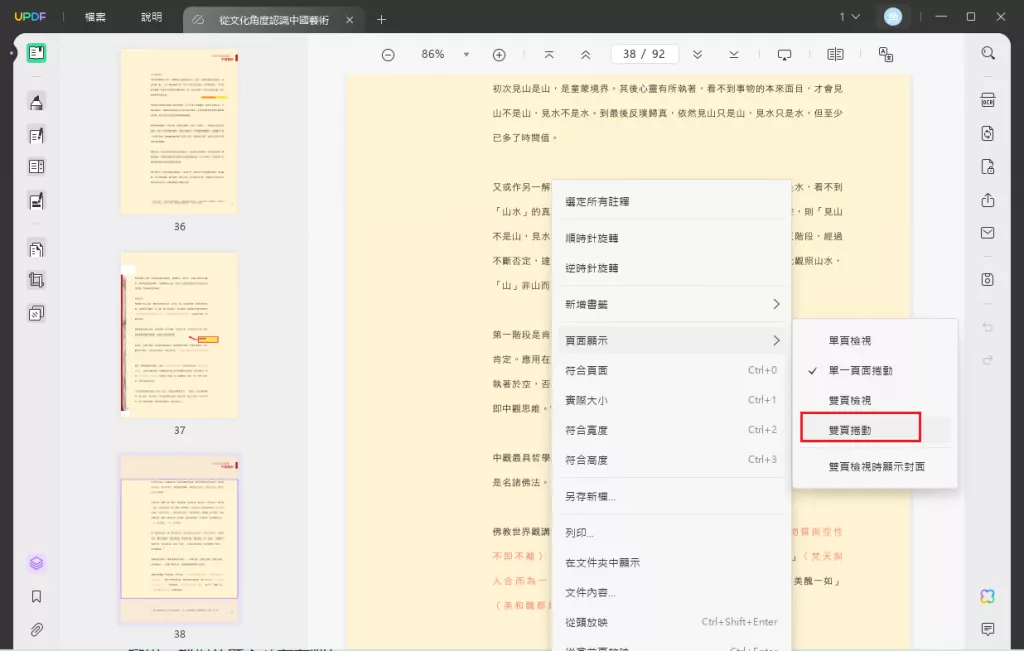The height and width of the screenshot is (651, 1024).
Task: Open the Batch process tool
Action: (37, 313)
